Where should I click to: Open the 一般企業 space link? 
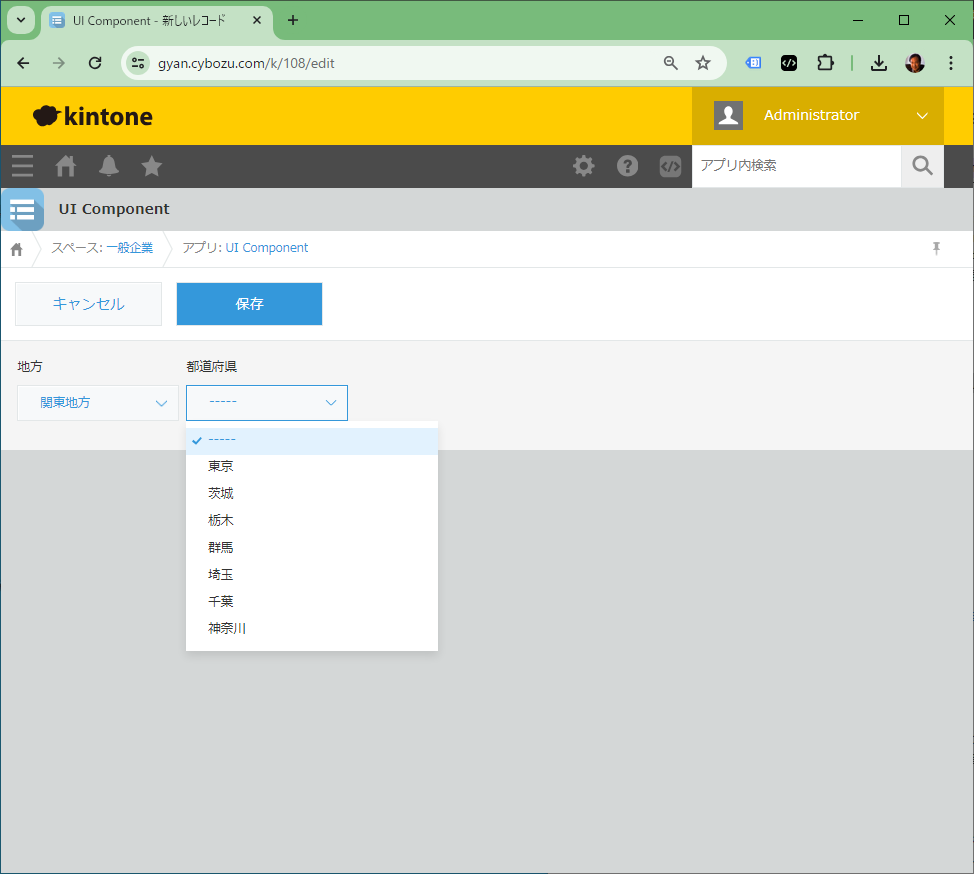(x=129, y=248)
